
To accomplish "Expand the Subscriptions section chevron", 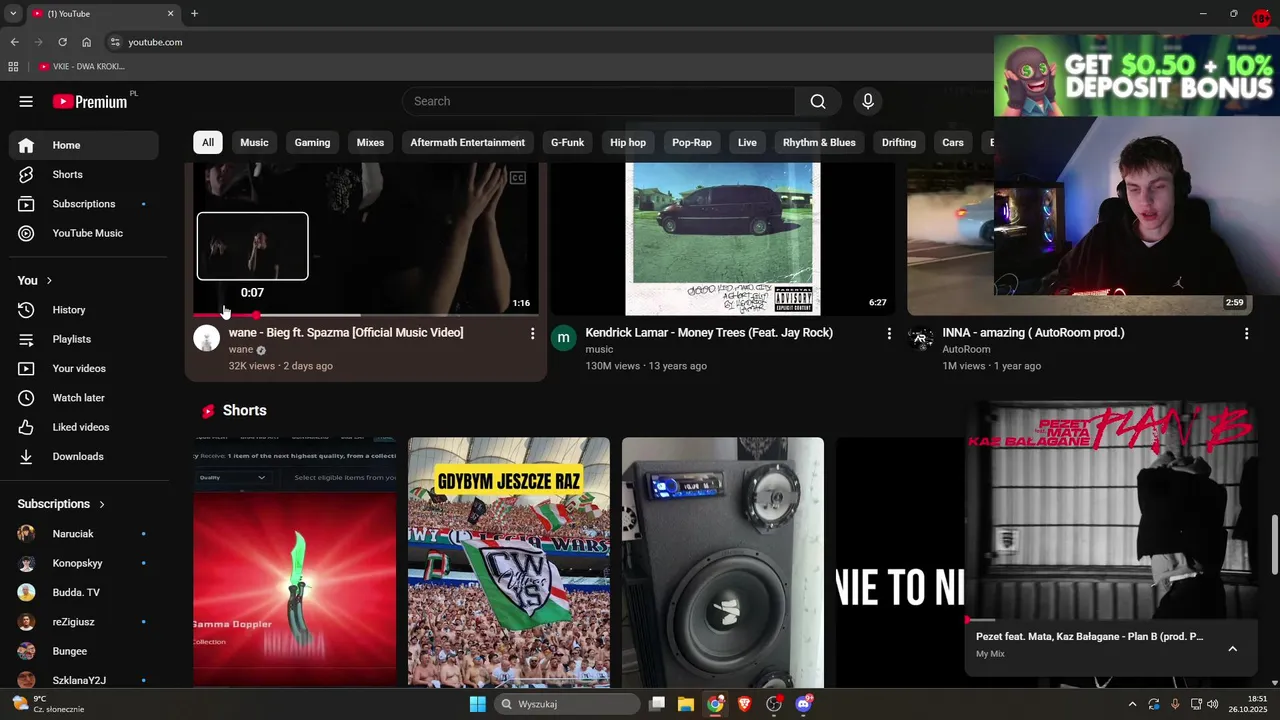I will point(101,504).
